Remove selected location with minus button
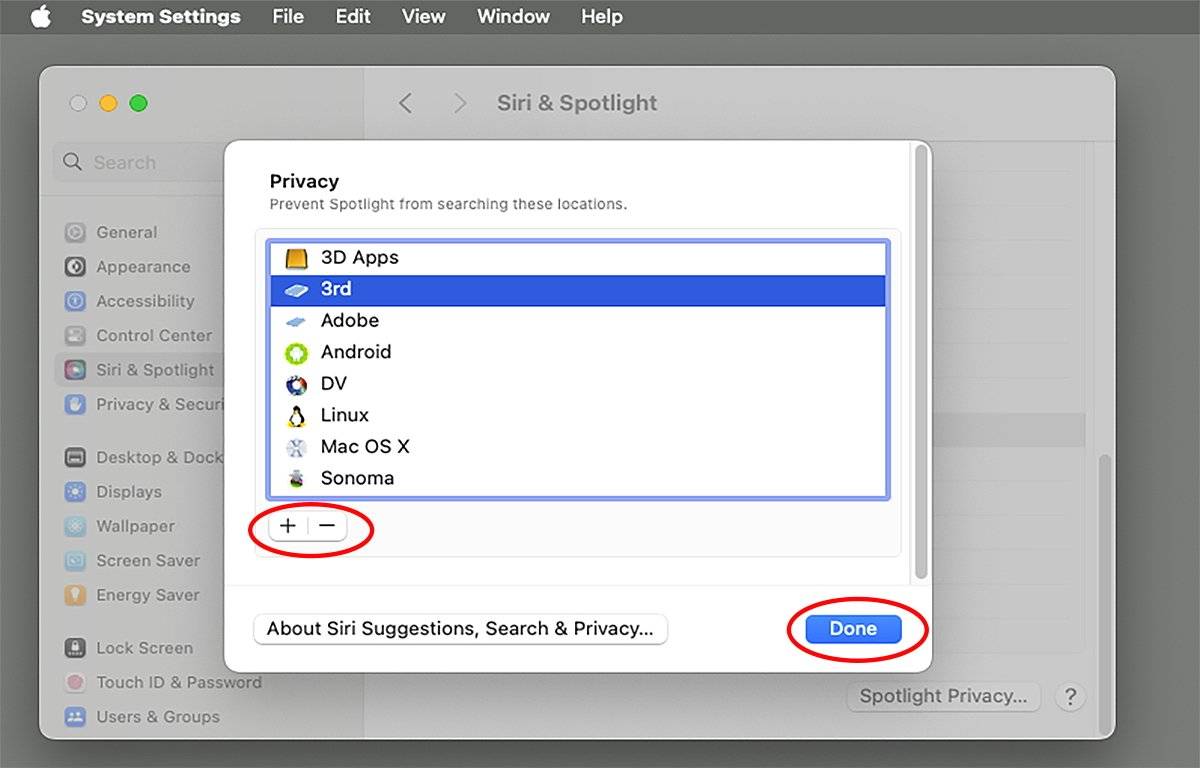Screen dimensions: 1200x768 [327, 526]
